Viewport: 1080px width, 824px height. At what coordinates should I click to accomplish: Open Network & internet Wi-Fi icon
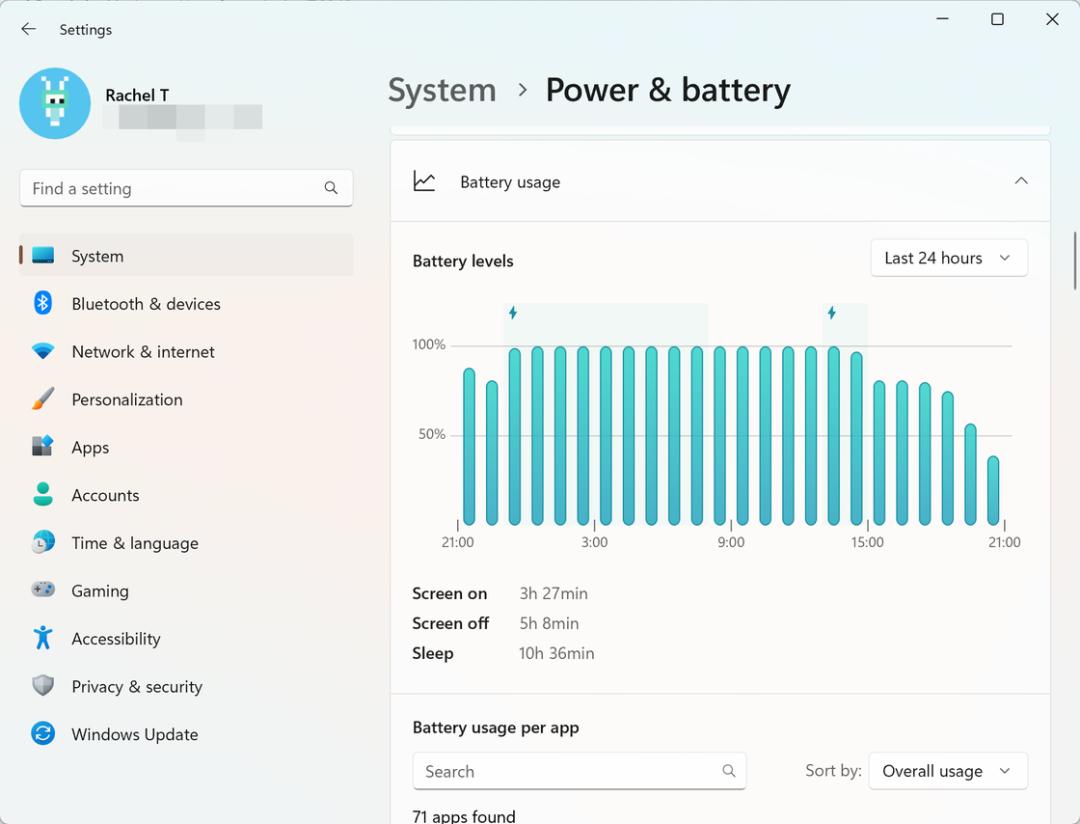coord(43,351)
